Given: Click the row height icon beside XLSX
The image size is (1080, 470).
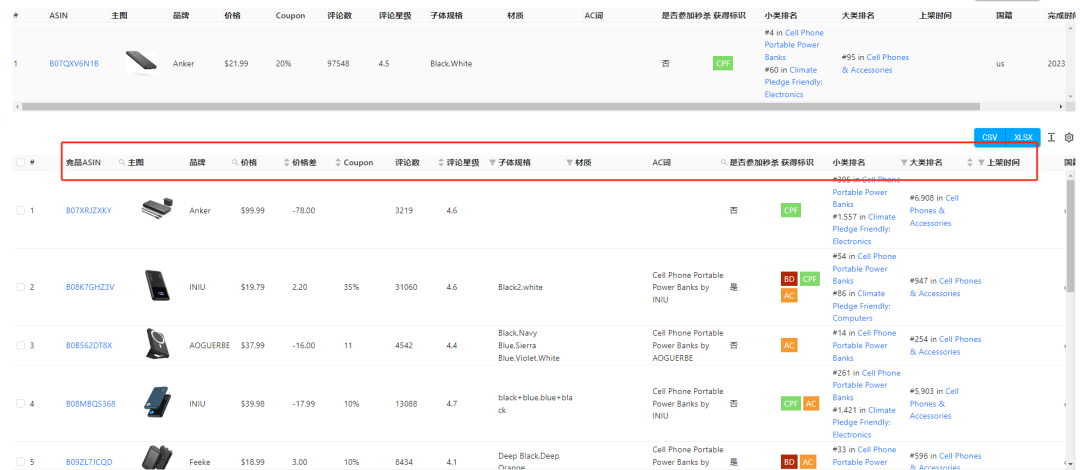Looking at the screenshot, I should [x=1051, y=137].
